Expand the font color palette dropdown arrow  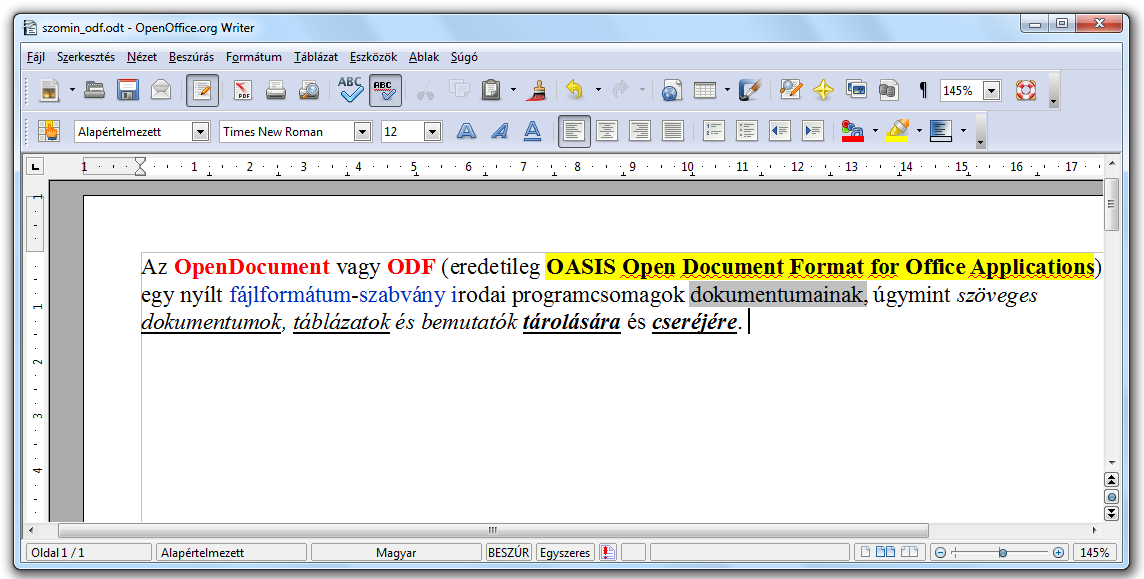(x=875, y=131)
